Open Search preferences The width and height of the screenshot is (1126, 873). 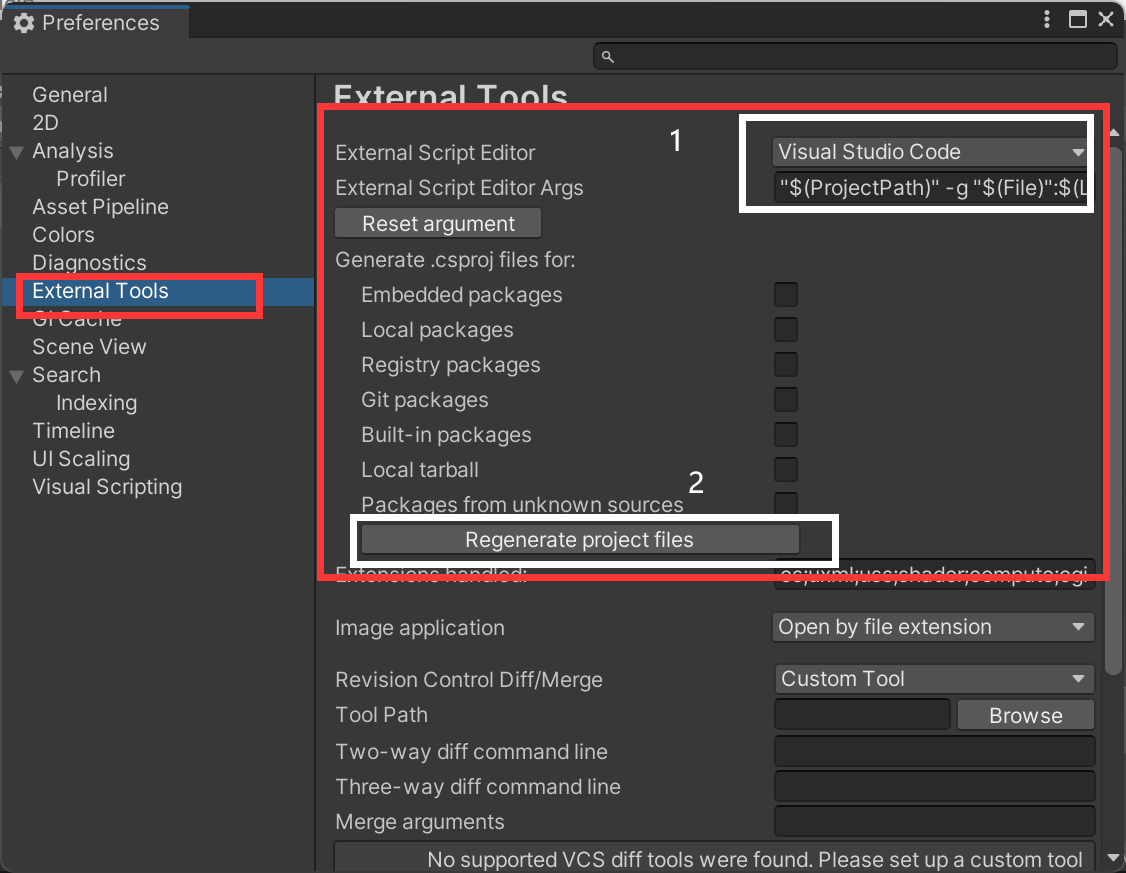pos(66,375)
